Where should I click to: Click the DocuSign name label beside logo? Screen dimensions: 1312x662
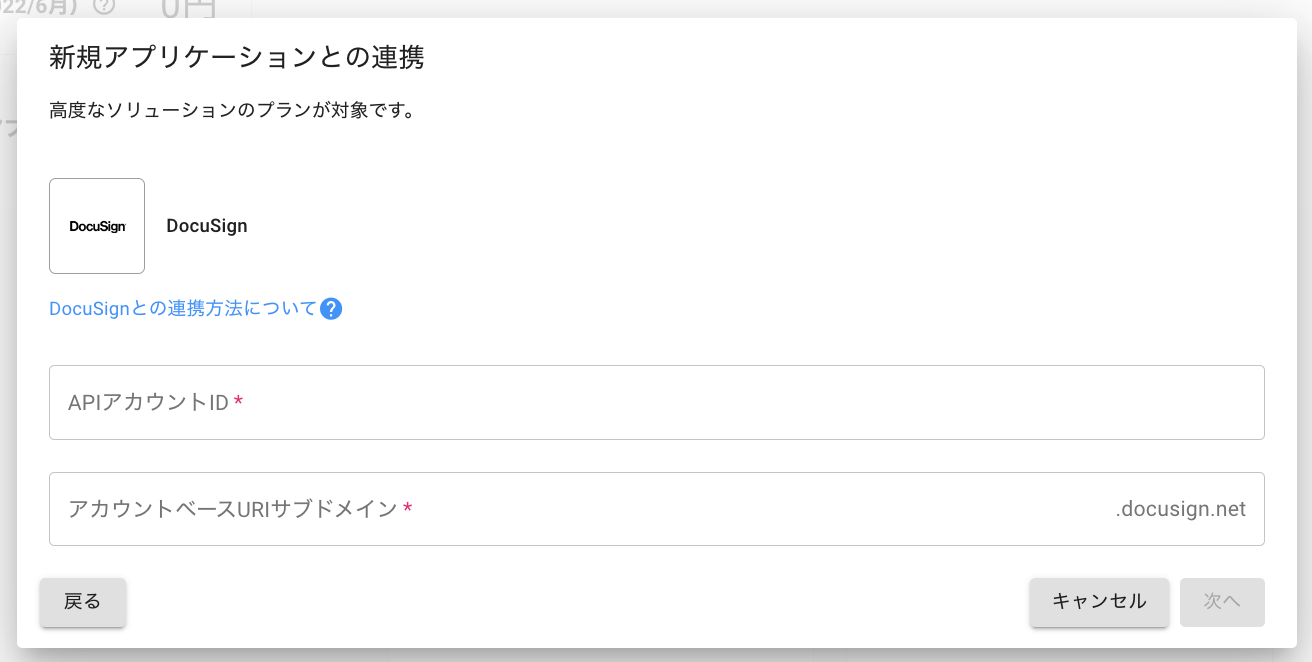pos(207,226)
